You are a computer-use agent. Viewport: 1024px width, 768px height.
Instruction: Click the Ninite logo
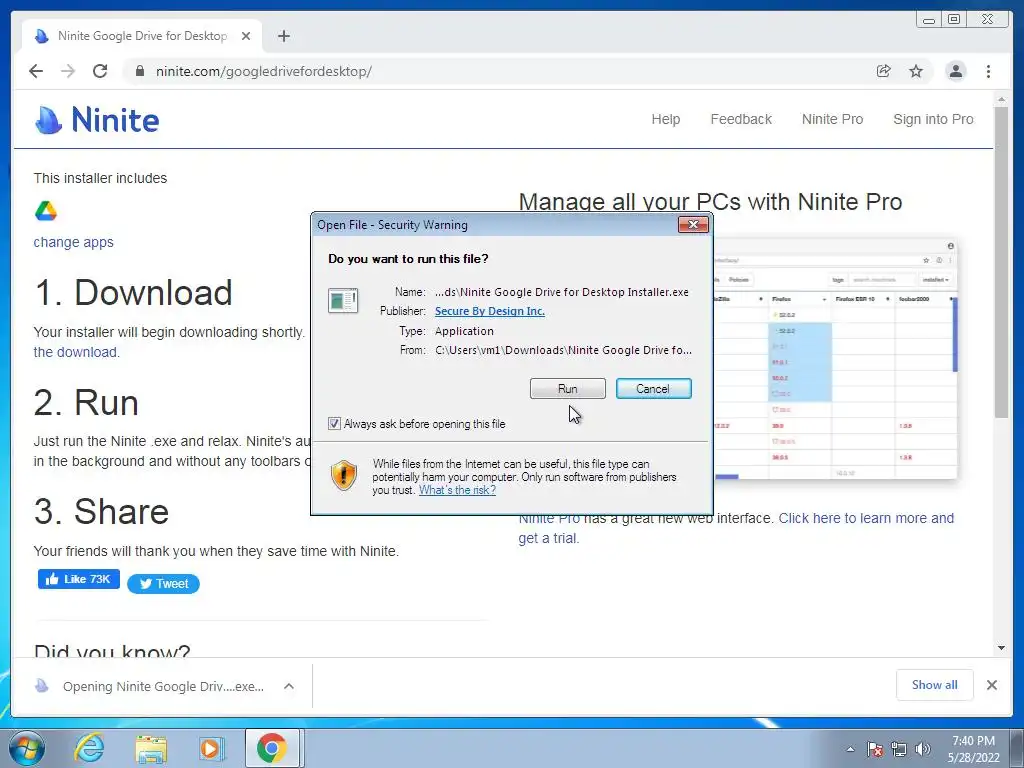click(x=97, y=120)
